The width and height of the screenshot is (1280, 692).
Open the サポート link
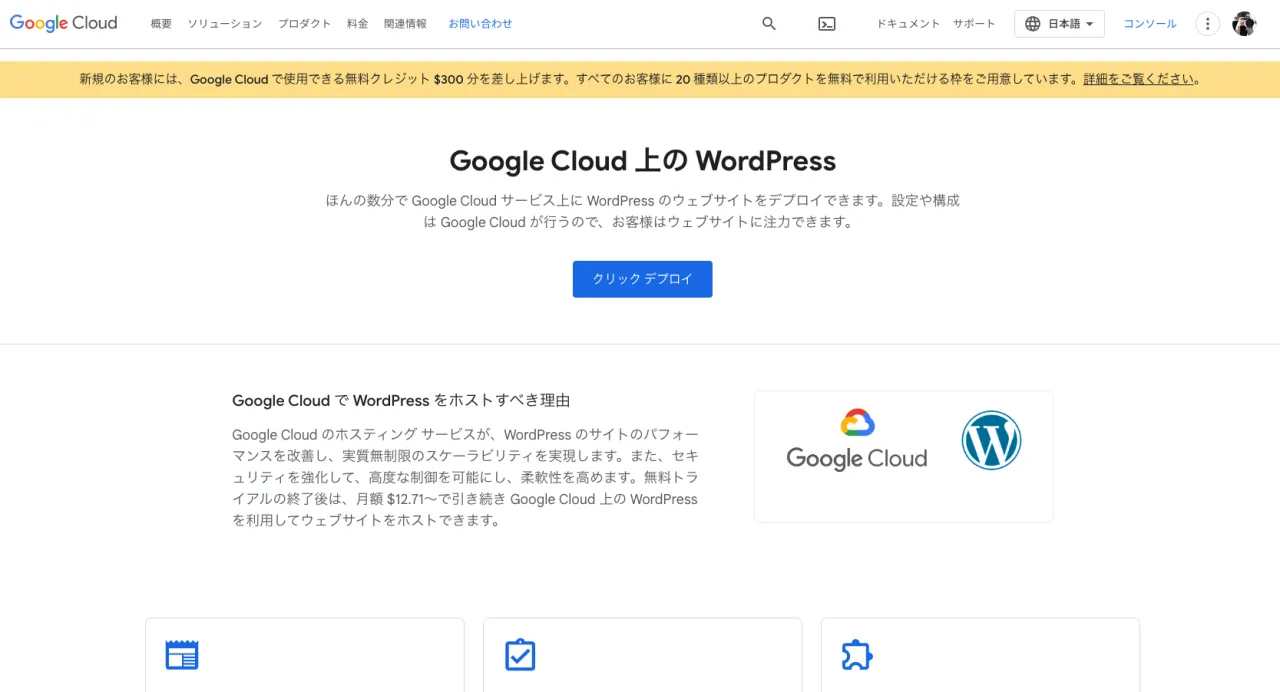click(974, 24)
